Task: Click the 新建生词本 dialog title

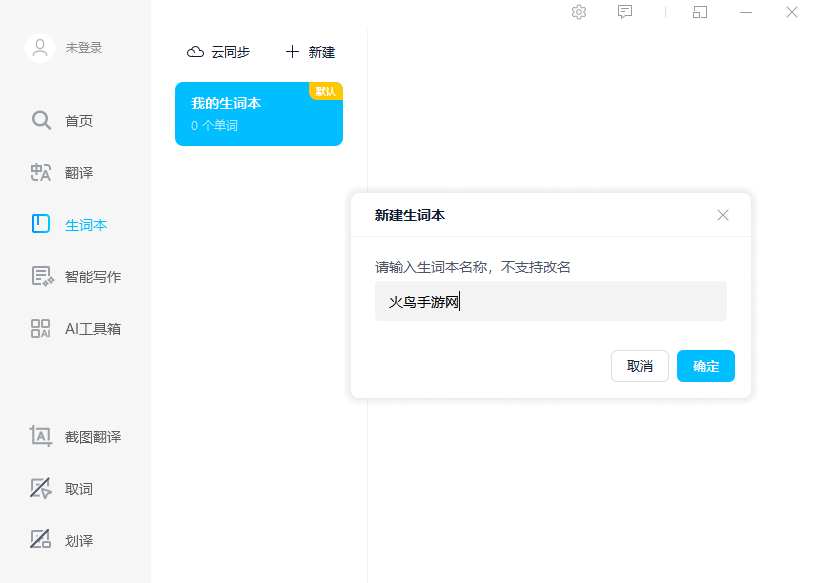Action: [x=410, y=215]
